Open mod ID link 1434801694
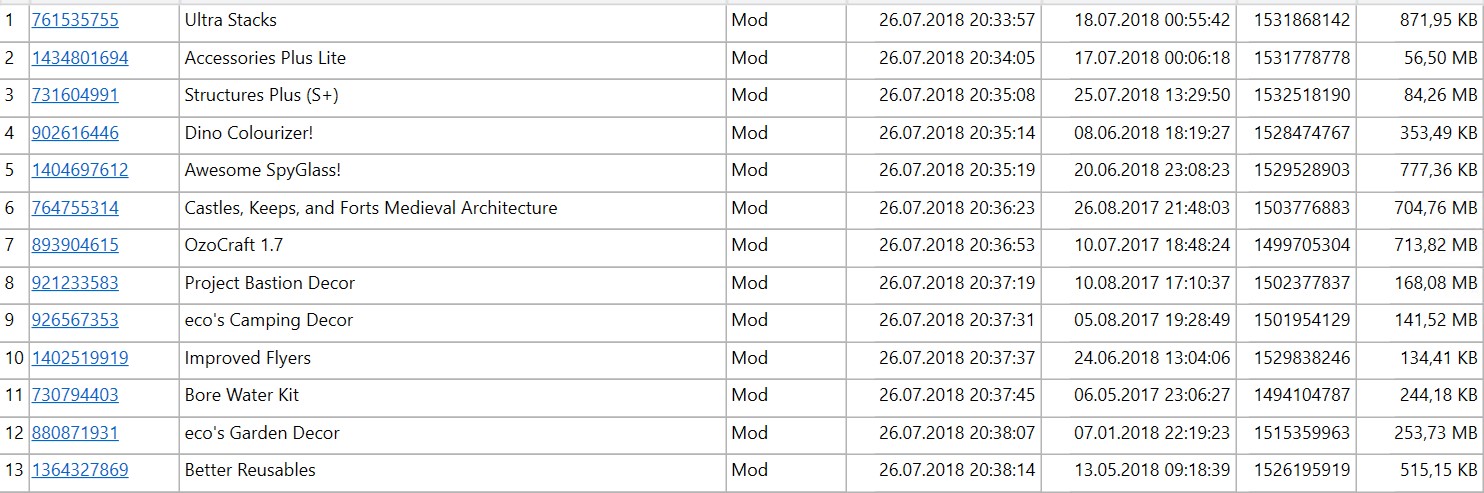Screen dimensions: 1484x493 (x=80, y=58)
